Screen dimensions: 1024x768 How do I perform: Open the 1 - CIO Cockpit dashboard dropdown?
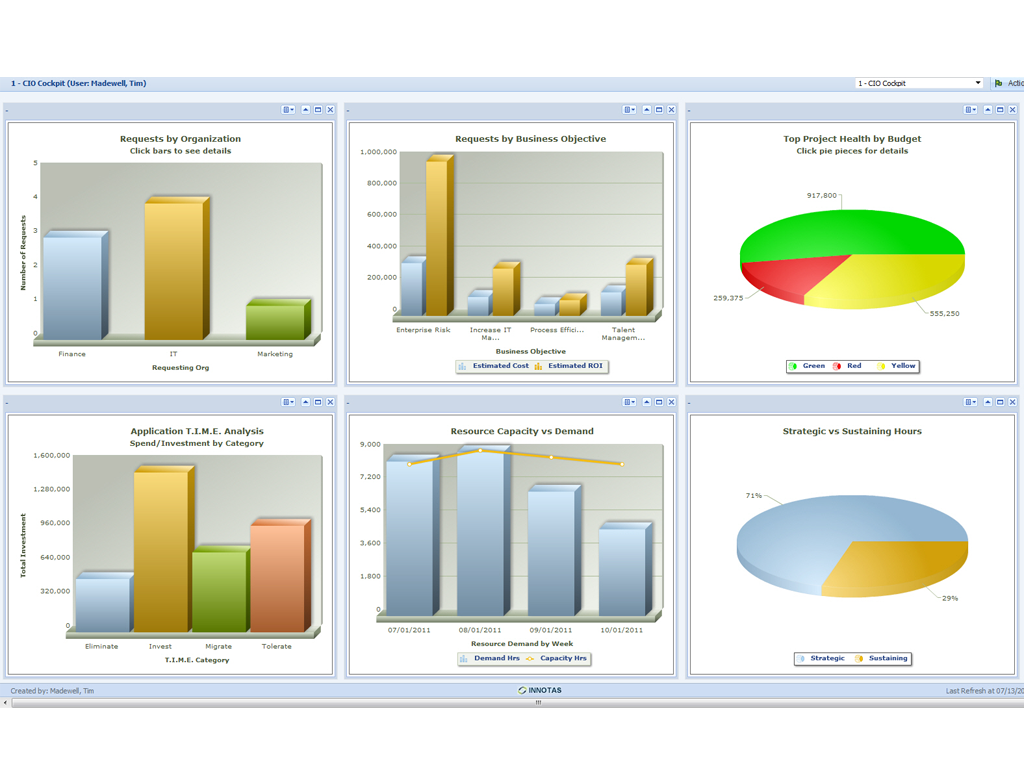(978, 83)
